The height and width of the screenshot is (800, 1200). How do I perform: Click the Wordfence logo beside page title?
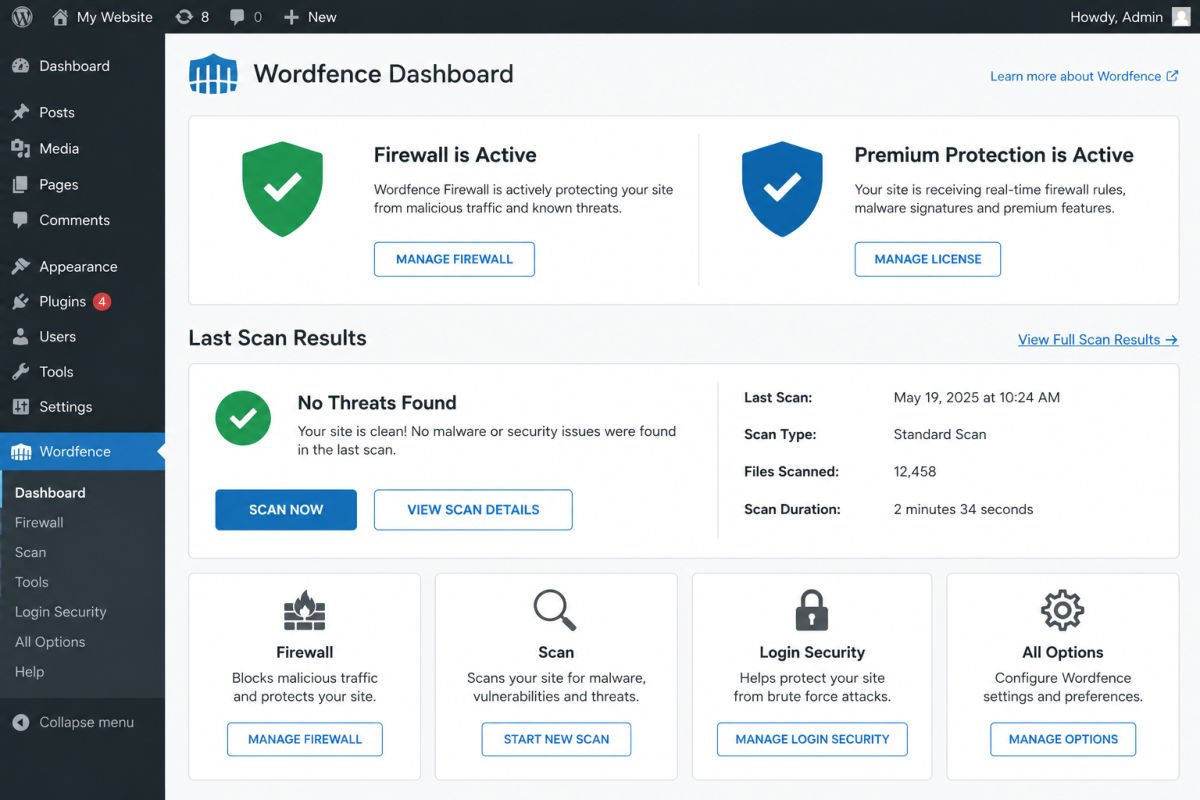coord(213,74)
